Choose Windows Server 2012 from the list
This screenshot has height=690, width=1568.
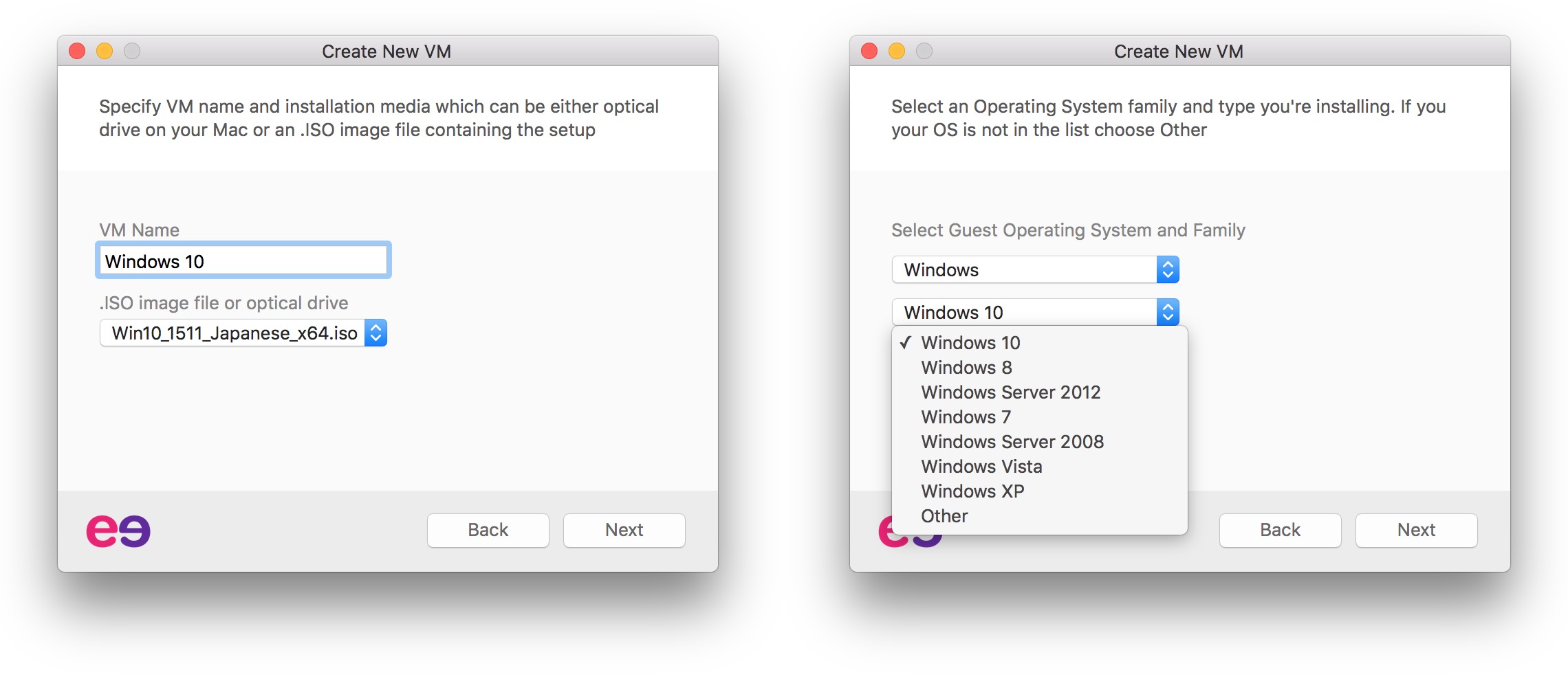(1040, 392)
